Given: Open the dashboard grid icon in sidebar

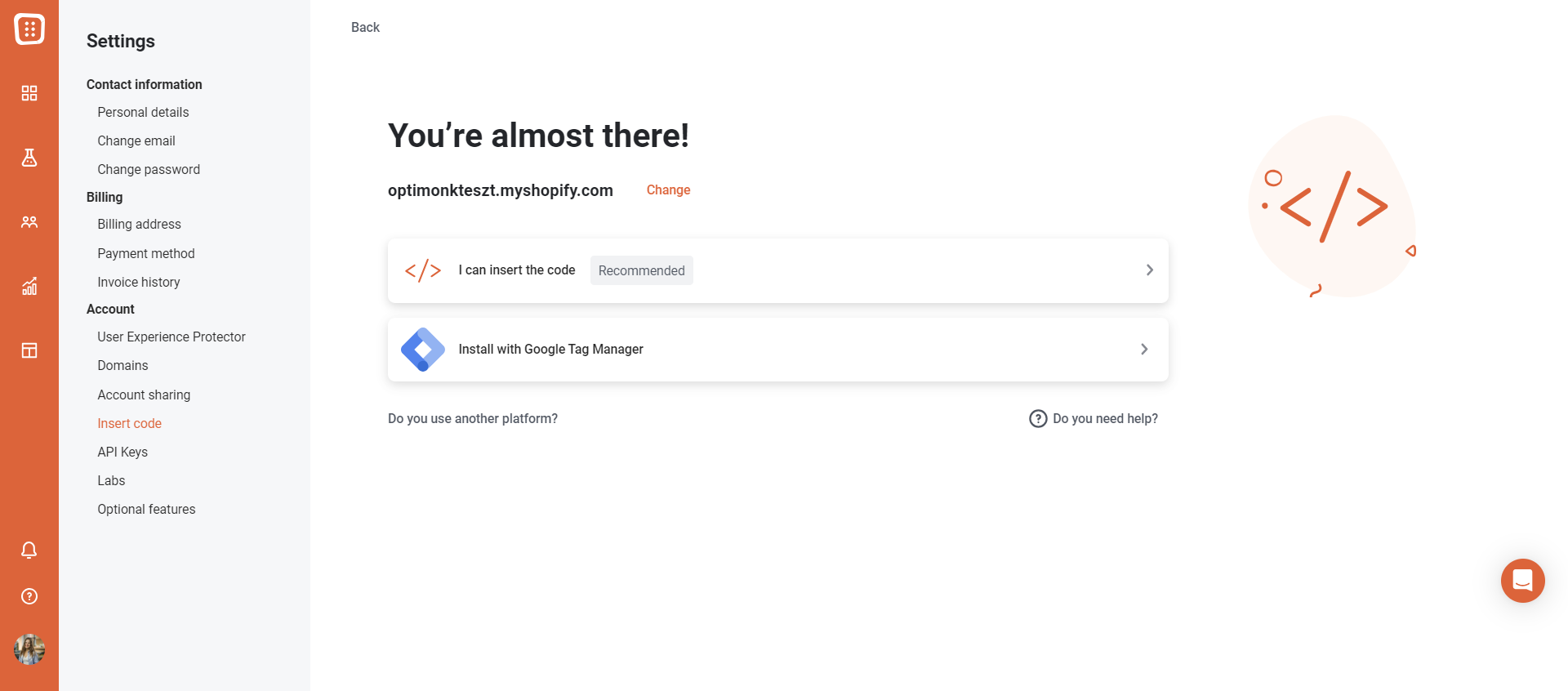Looking at the screenshot, I should [29, 93].
